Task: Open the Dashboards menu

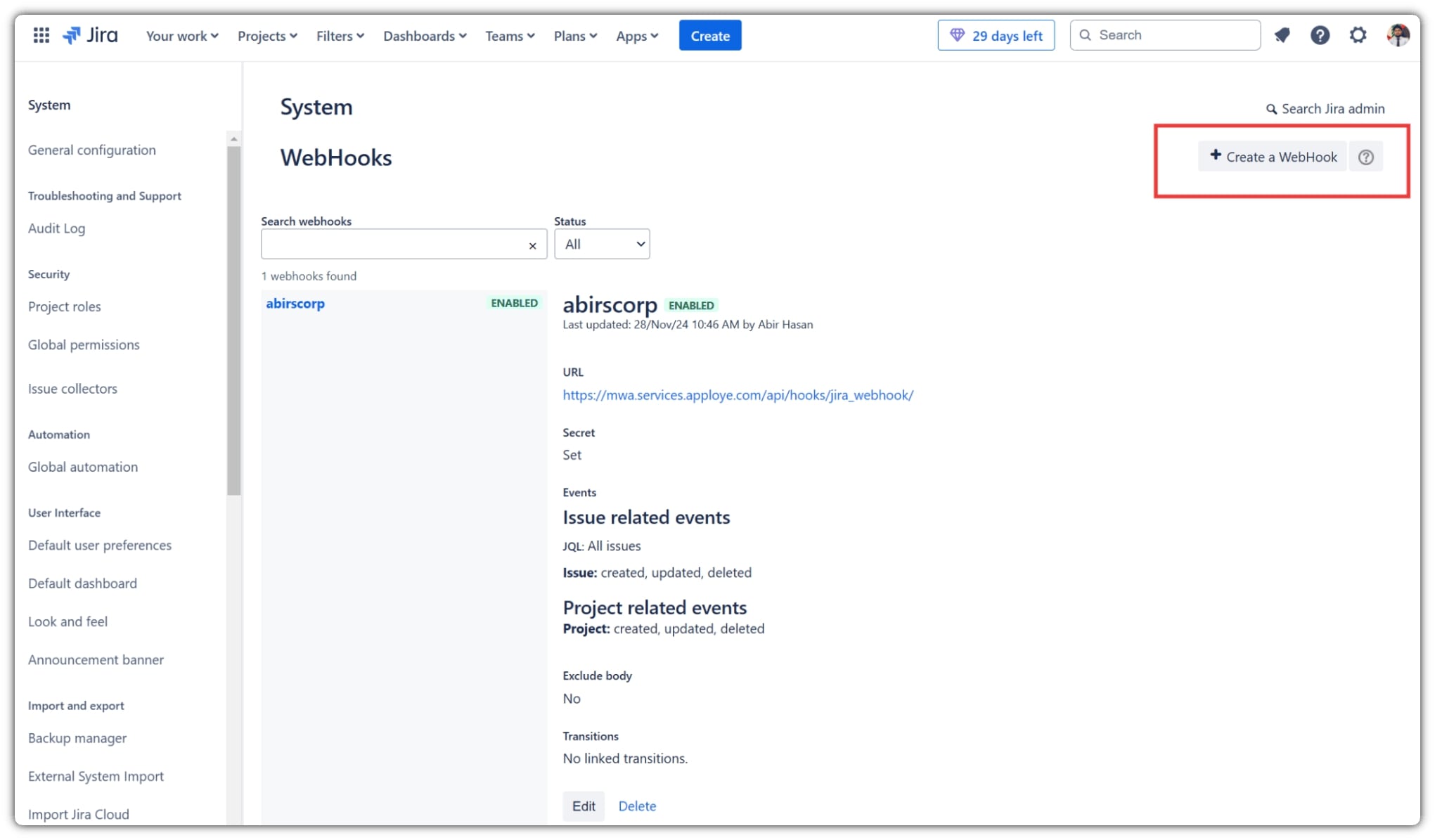Action: 424,36
